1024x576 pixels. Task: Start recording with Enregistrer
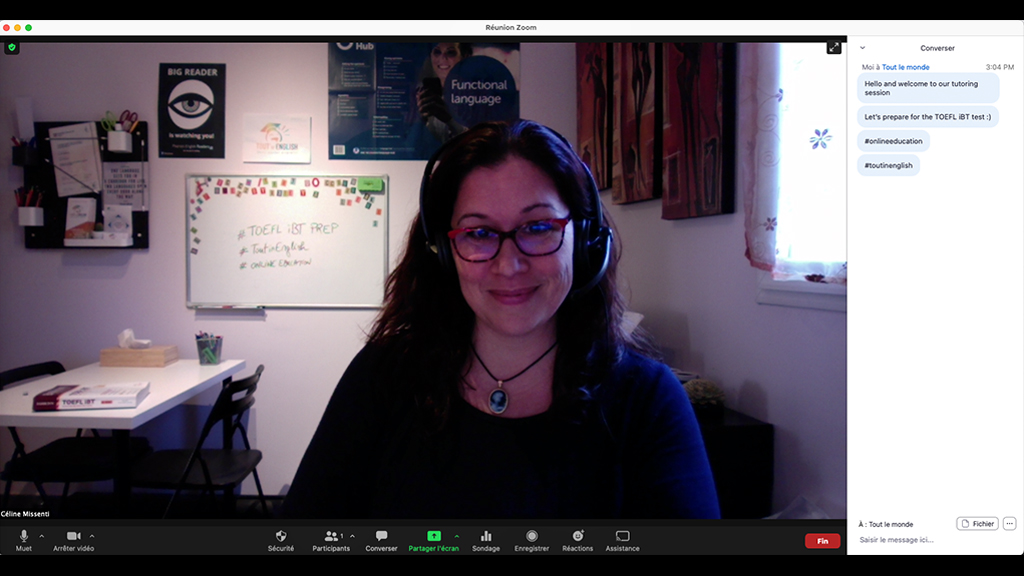coord(532,540)
